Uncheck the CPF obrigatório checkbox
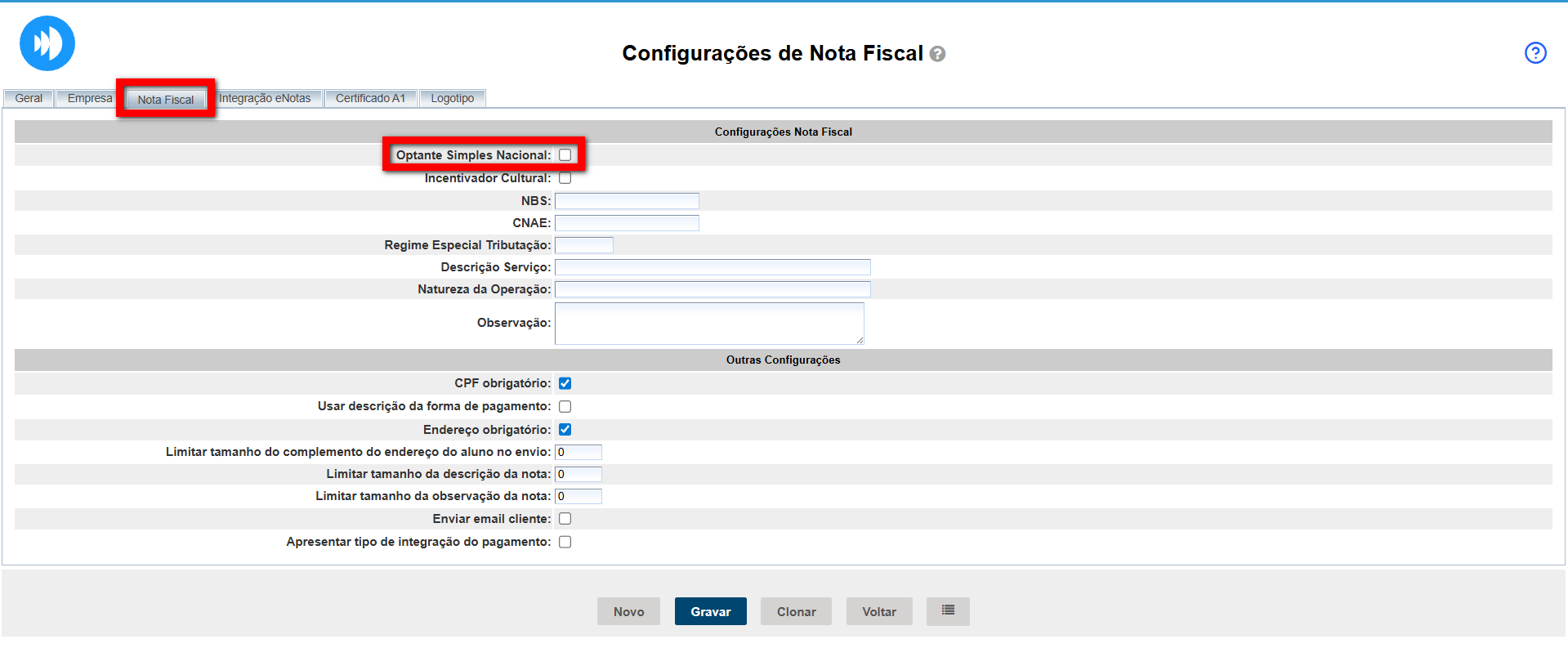The image size is (1568, 657). tap(565, 383)
